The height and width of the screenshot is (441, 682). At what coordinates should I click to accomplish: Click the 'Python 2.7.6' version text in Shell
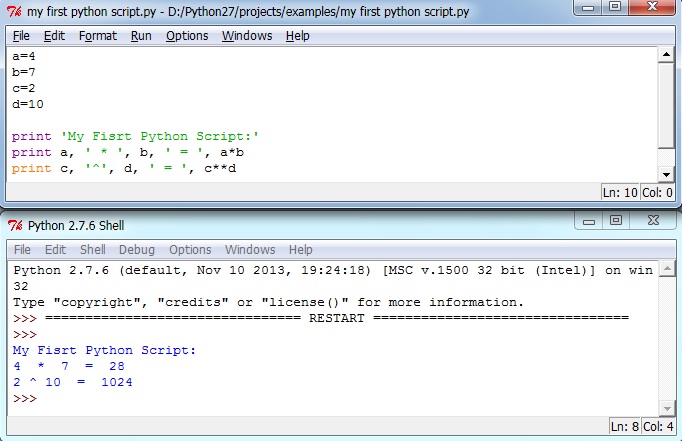[x=61, y=271]
